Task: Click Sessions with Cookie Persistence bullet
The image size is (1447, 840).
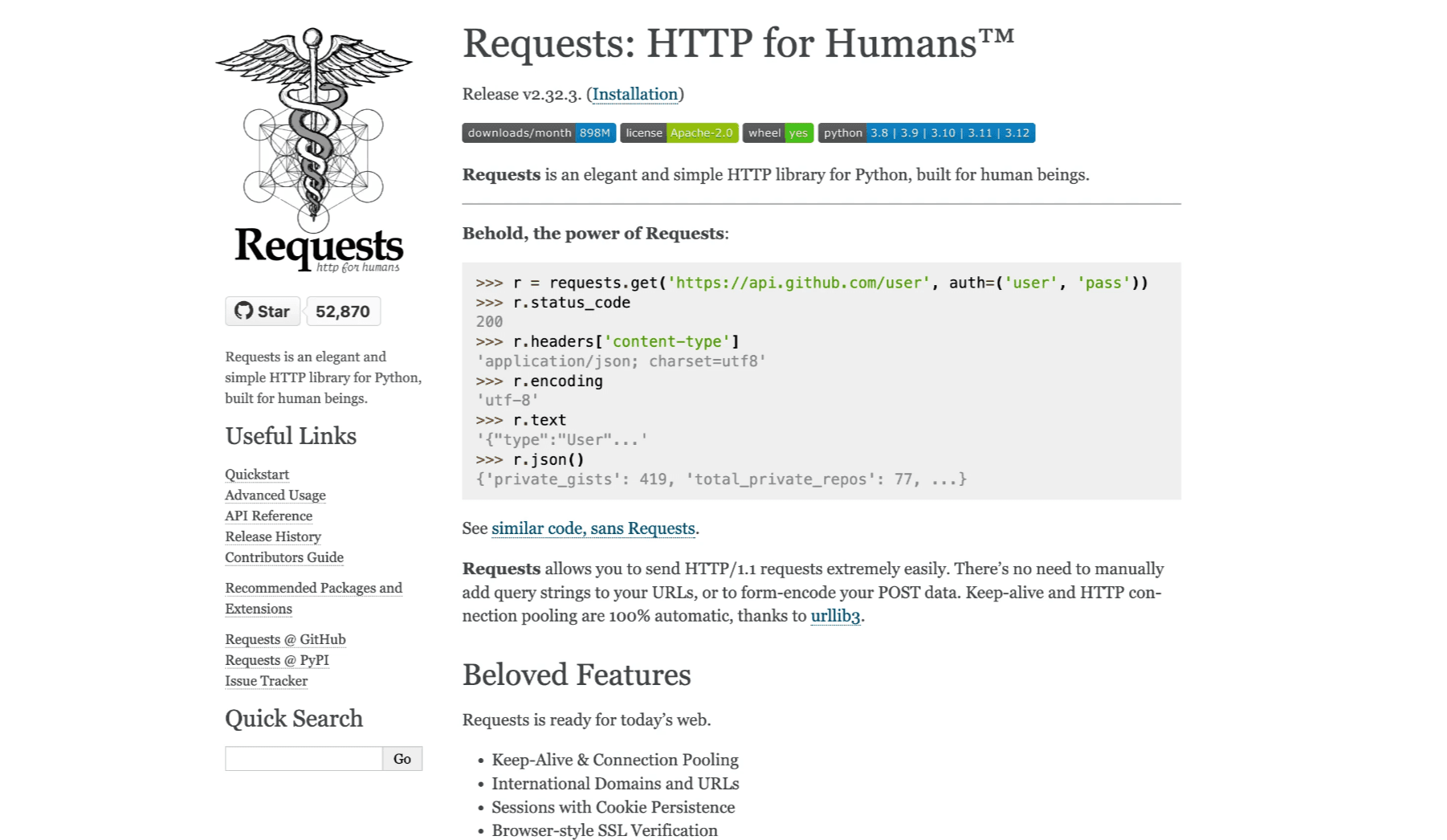Action: (613, 807)
